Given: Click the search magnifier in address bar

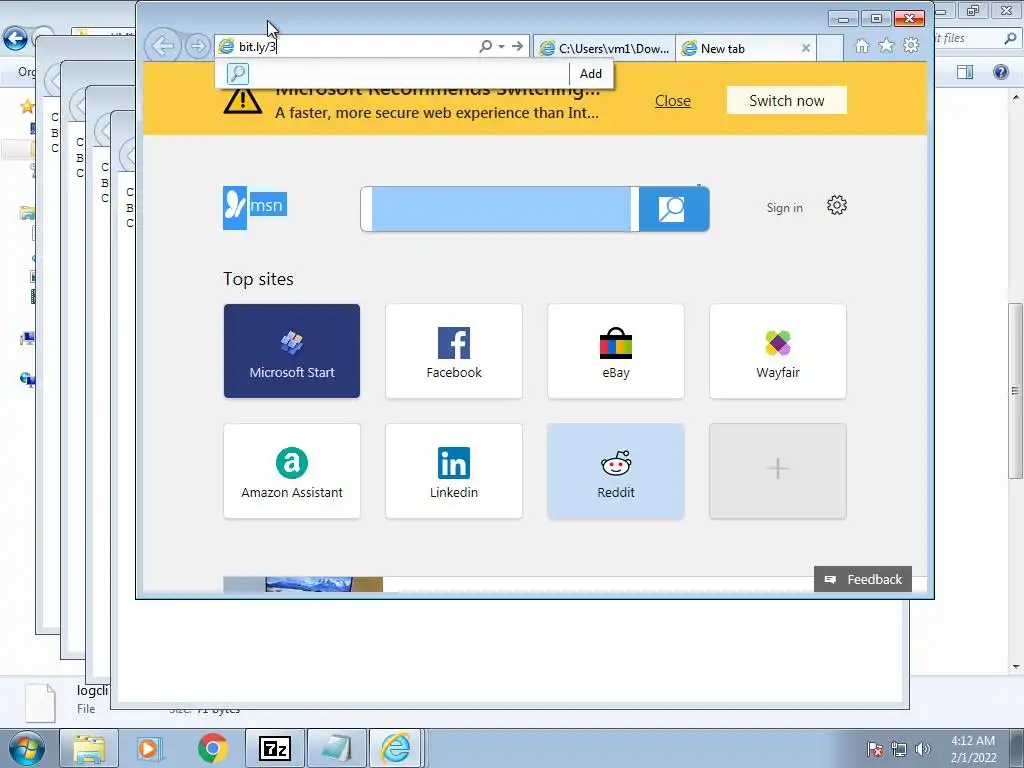Looking at the screenshot, I should pyautogui.click(x=485, y=46).
